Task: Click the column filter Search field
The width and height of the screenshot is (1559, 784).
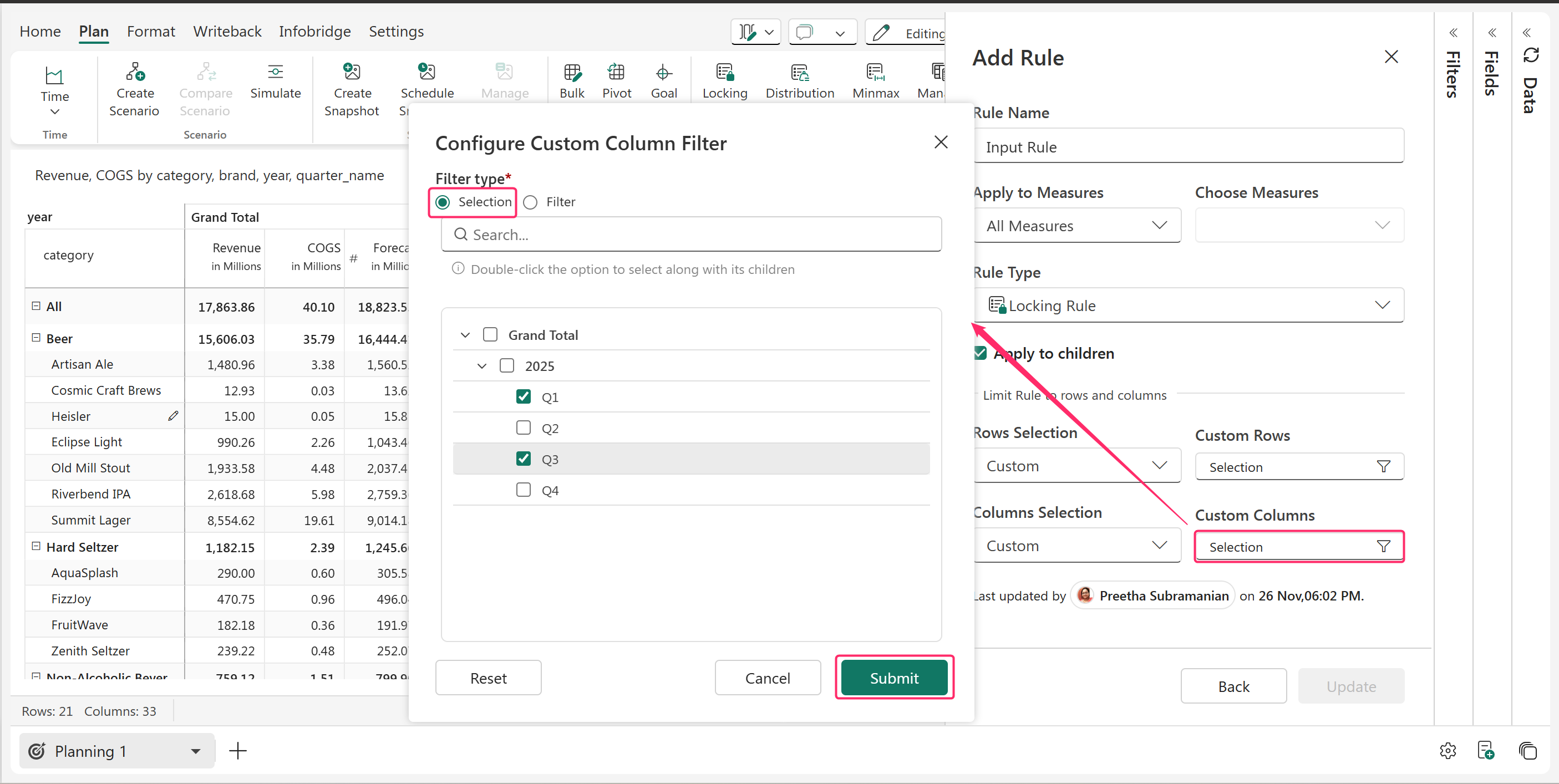Action: pos(691,235)
